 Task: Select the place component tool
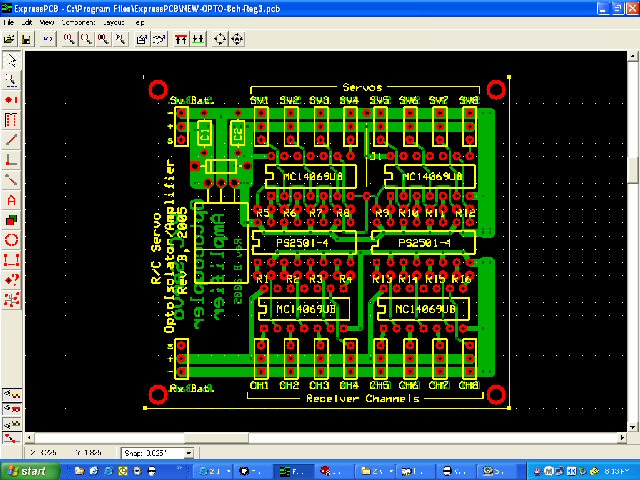pos(11,120)
